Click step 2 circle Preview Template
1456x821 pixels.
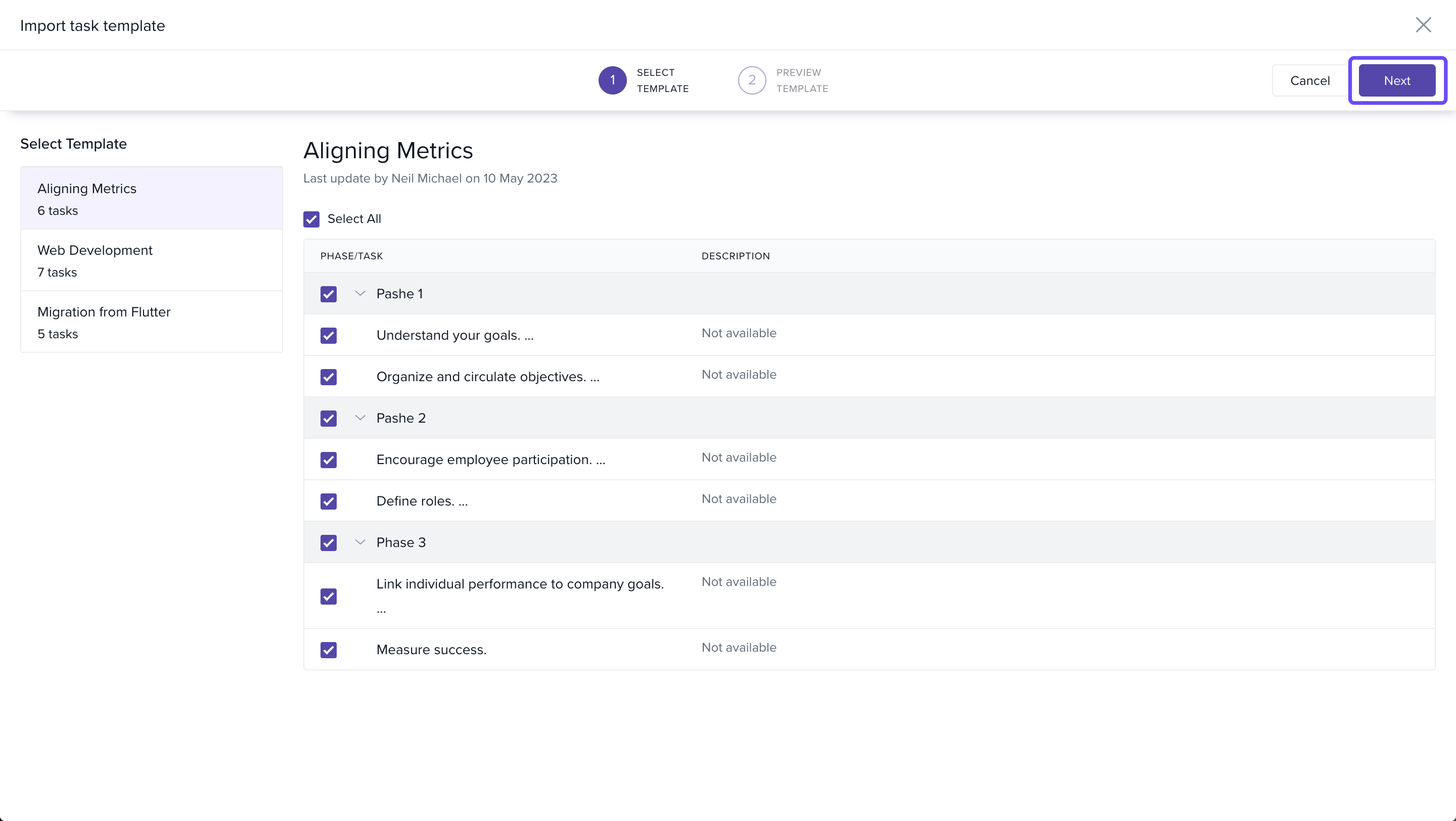751,80
